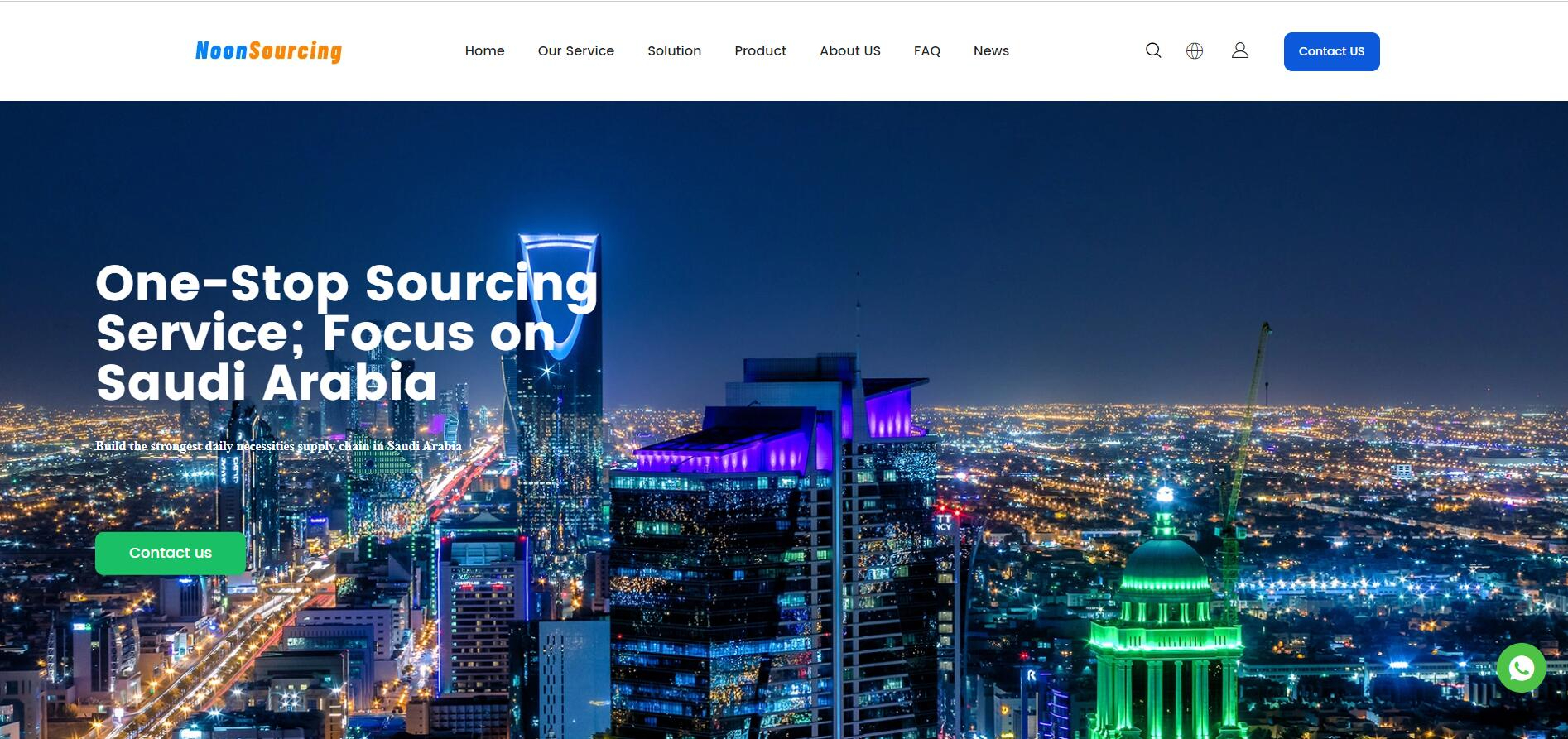Open the Product menu
This screenshot has width=1568, height=739.
tap(760, 50)
